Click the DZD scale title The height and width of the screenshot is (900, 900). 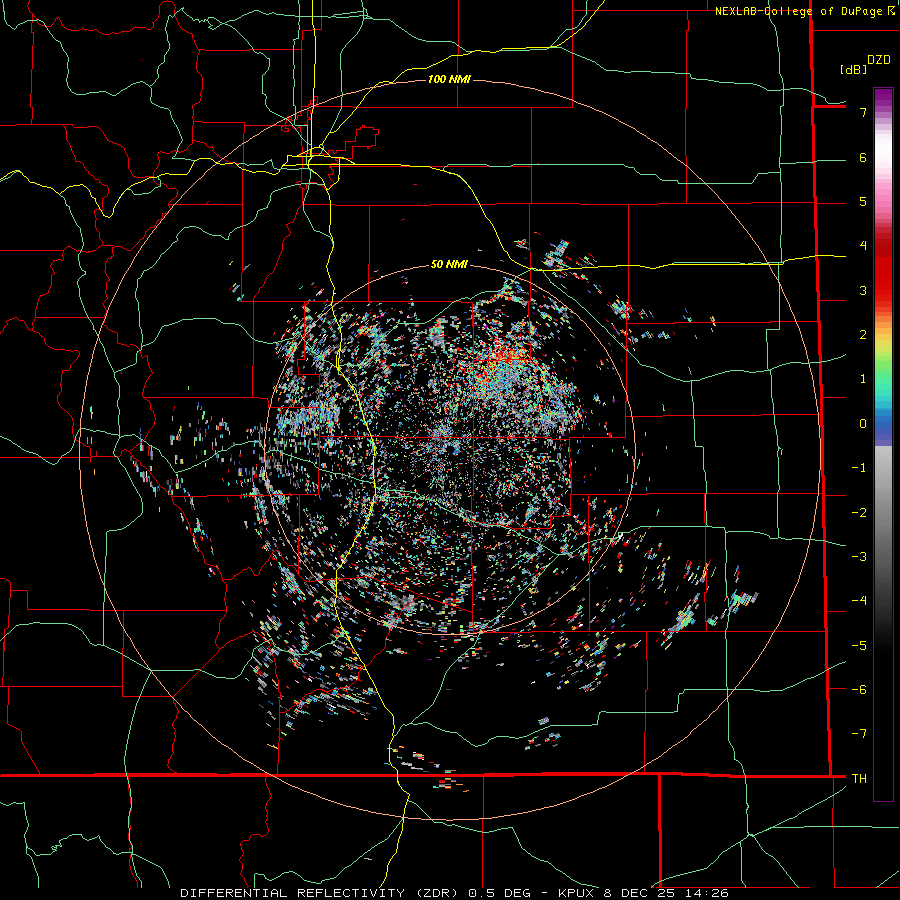tap(879, 60)
